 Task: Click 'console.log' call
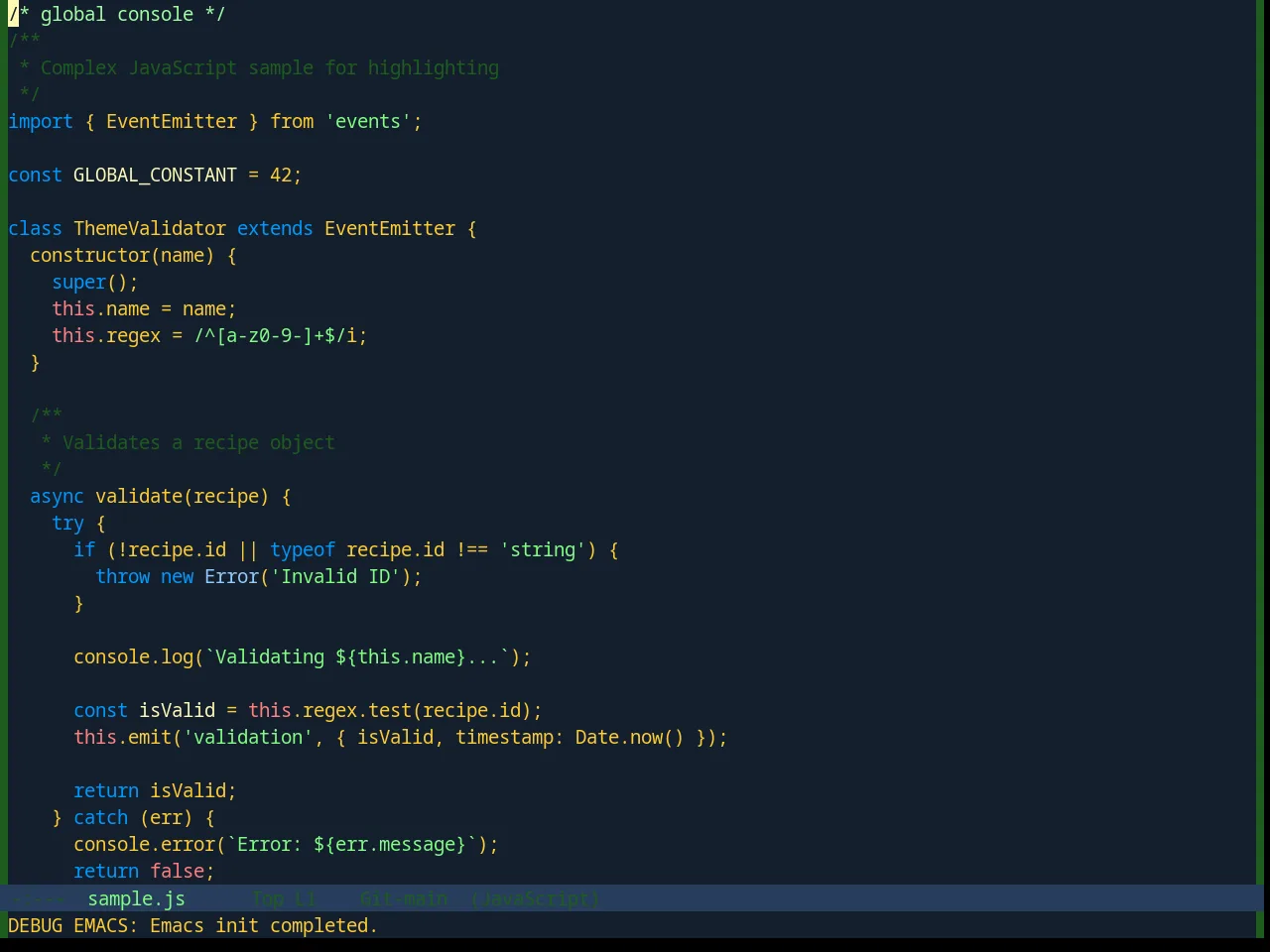pyautogui.click(x=133, y=656)
